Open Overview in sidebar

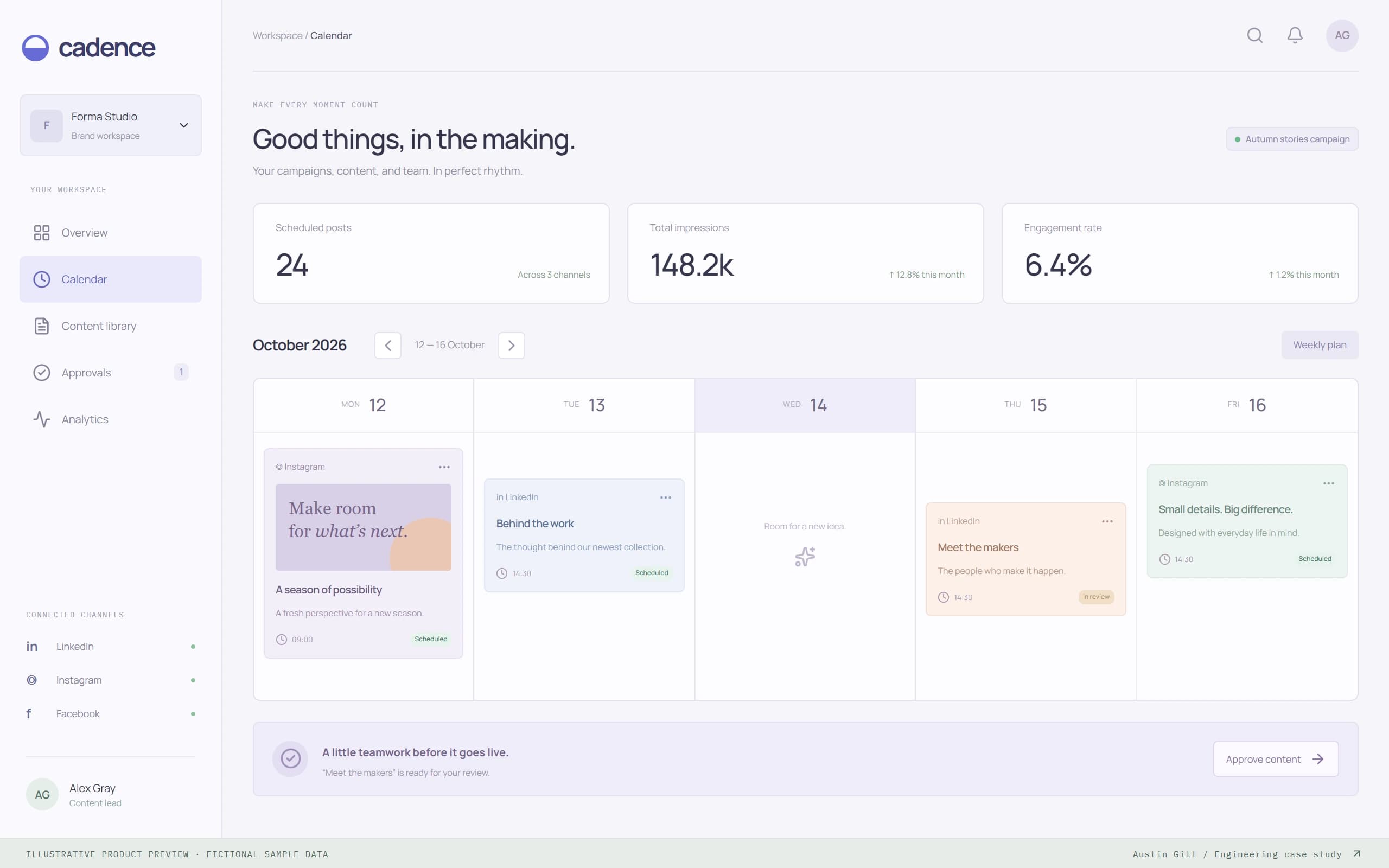pos(111,233)
